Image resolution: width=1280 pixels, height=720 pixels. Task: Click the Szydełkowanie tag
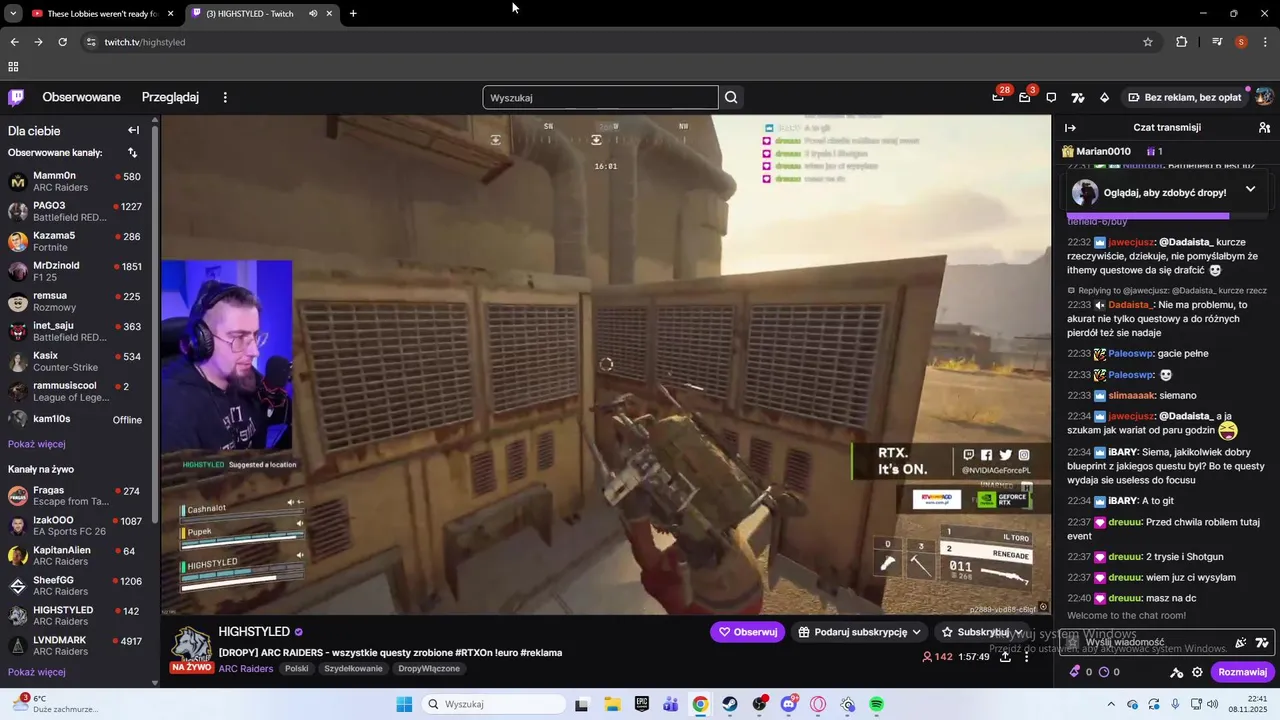pyautogui.click(x=353, y=669)
